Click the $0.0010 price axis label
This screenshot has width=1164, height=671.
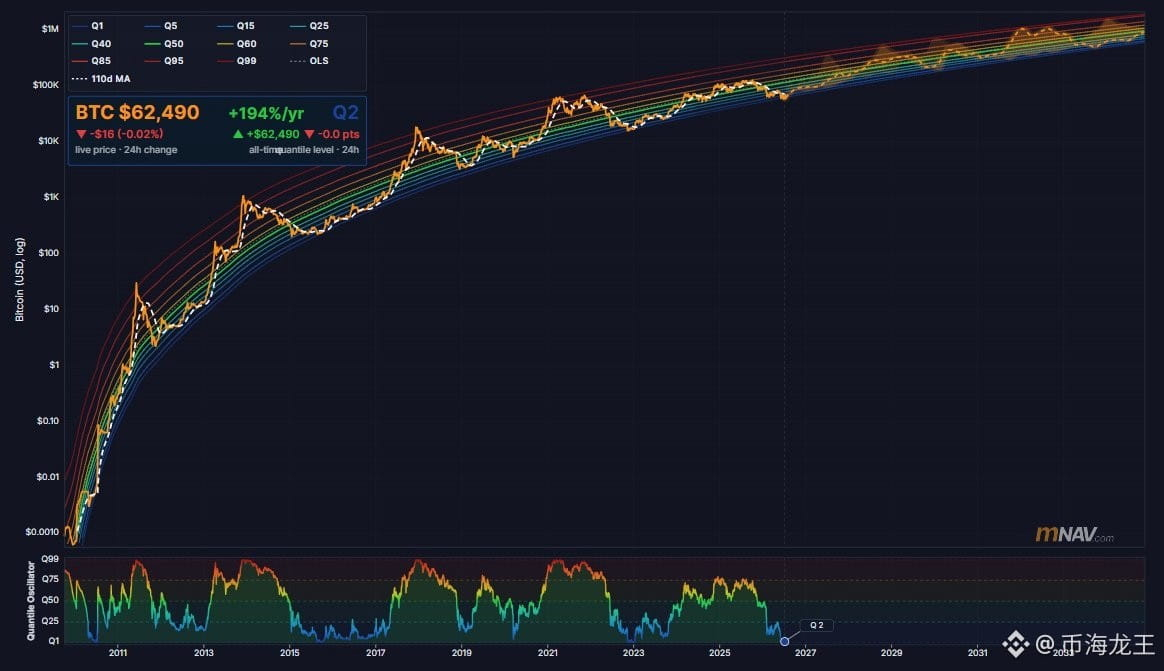coord(42,532)
